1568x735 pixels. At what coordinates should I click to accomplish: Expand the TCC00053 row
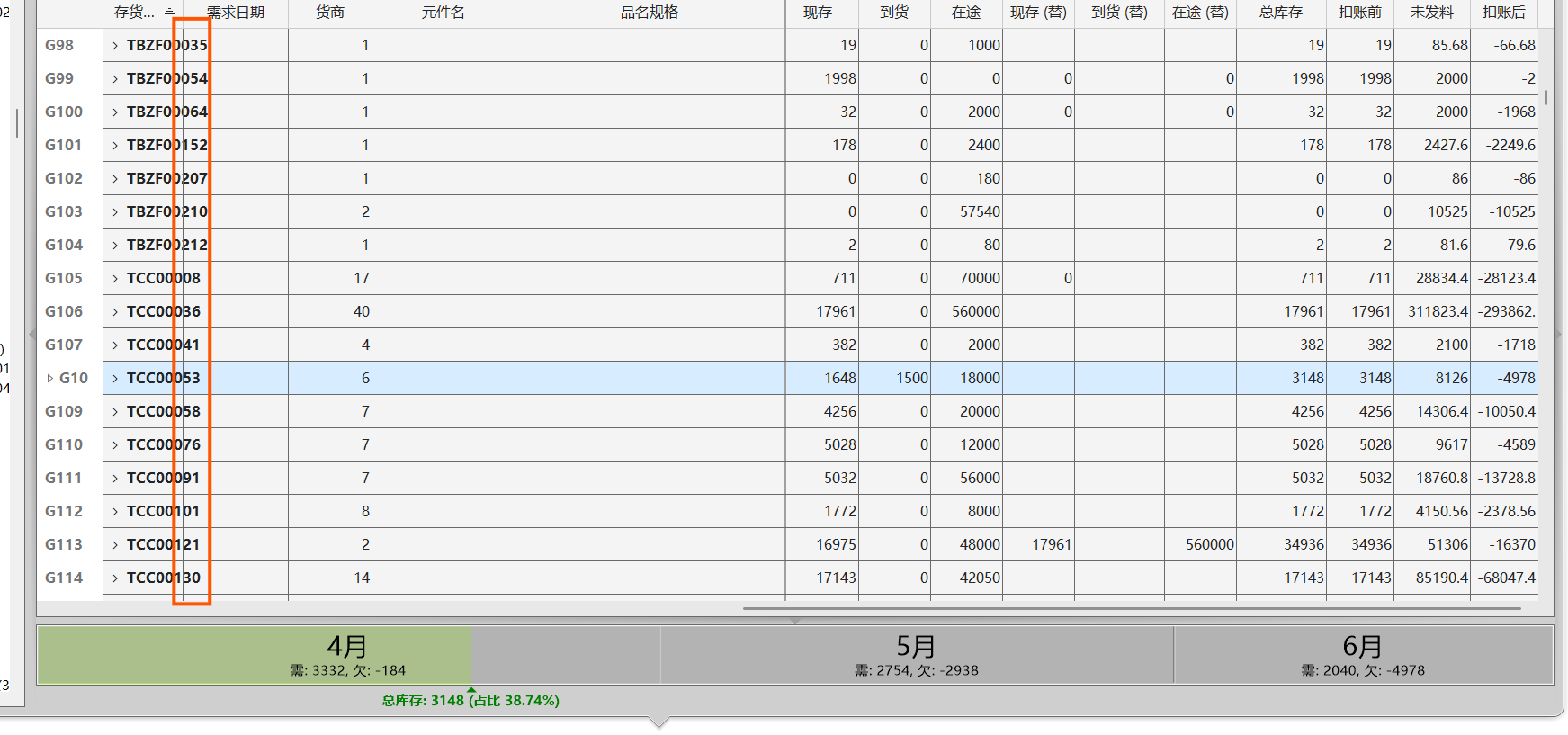(115, 378)
